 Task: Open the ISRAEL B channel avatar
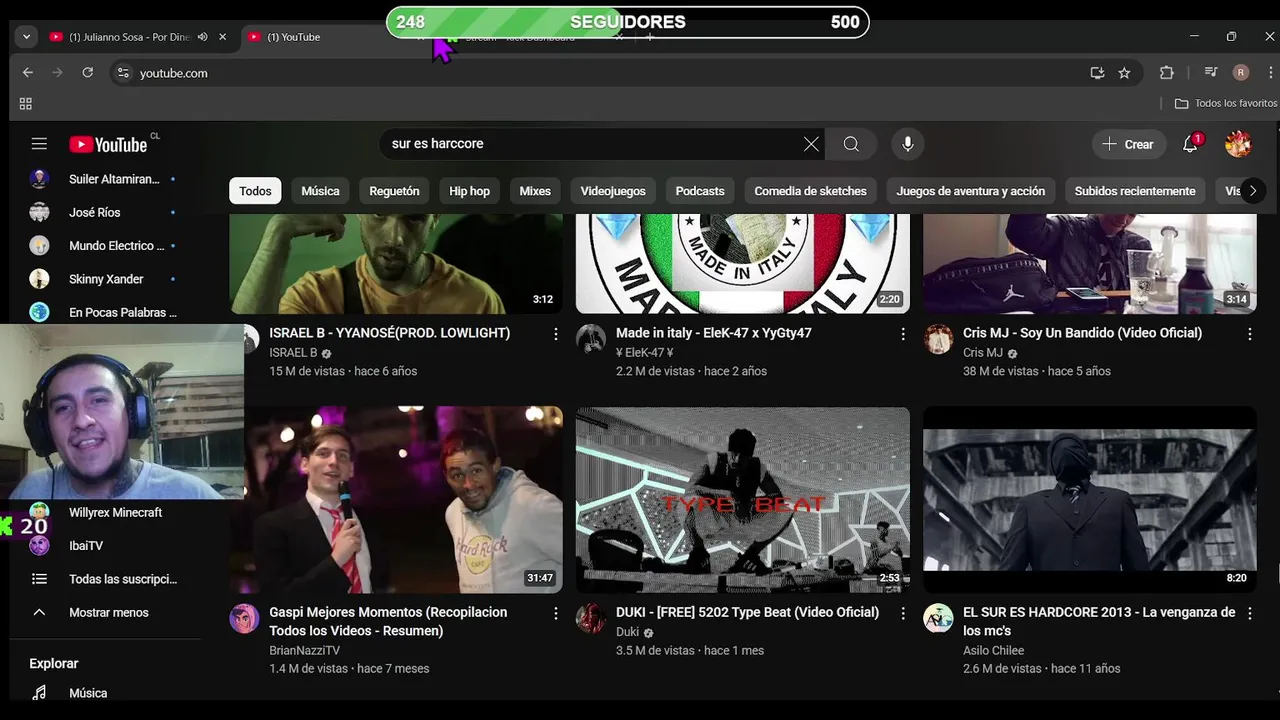tap(250, 339)
